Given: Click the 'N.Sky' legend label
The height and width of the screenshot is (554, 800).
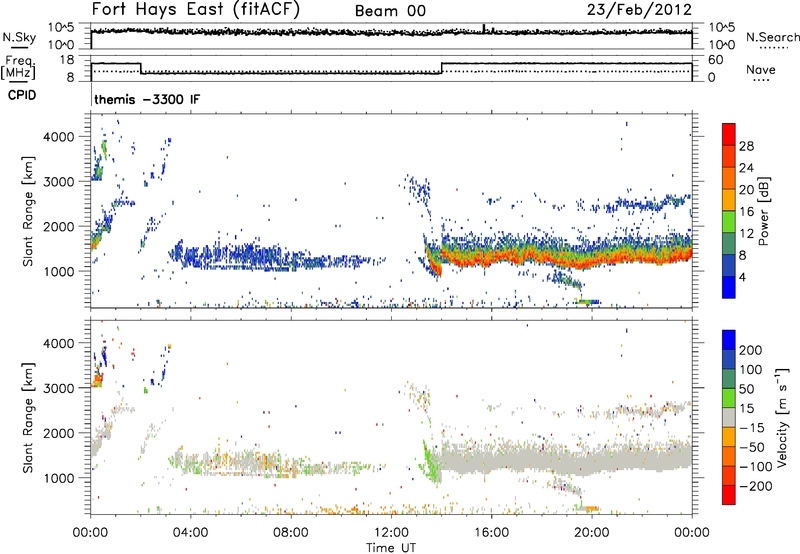Looking at the screenshot, I should (x=19, y=37).
